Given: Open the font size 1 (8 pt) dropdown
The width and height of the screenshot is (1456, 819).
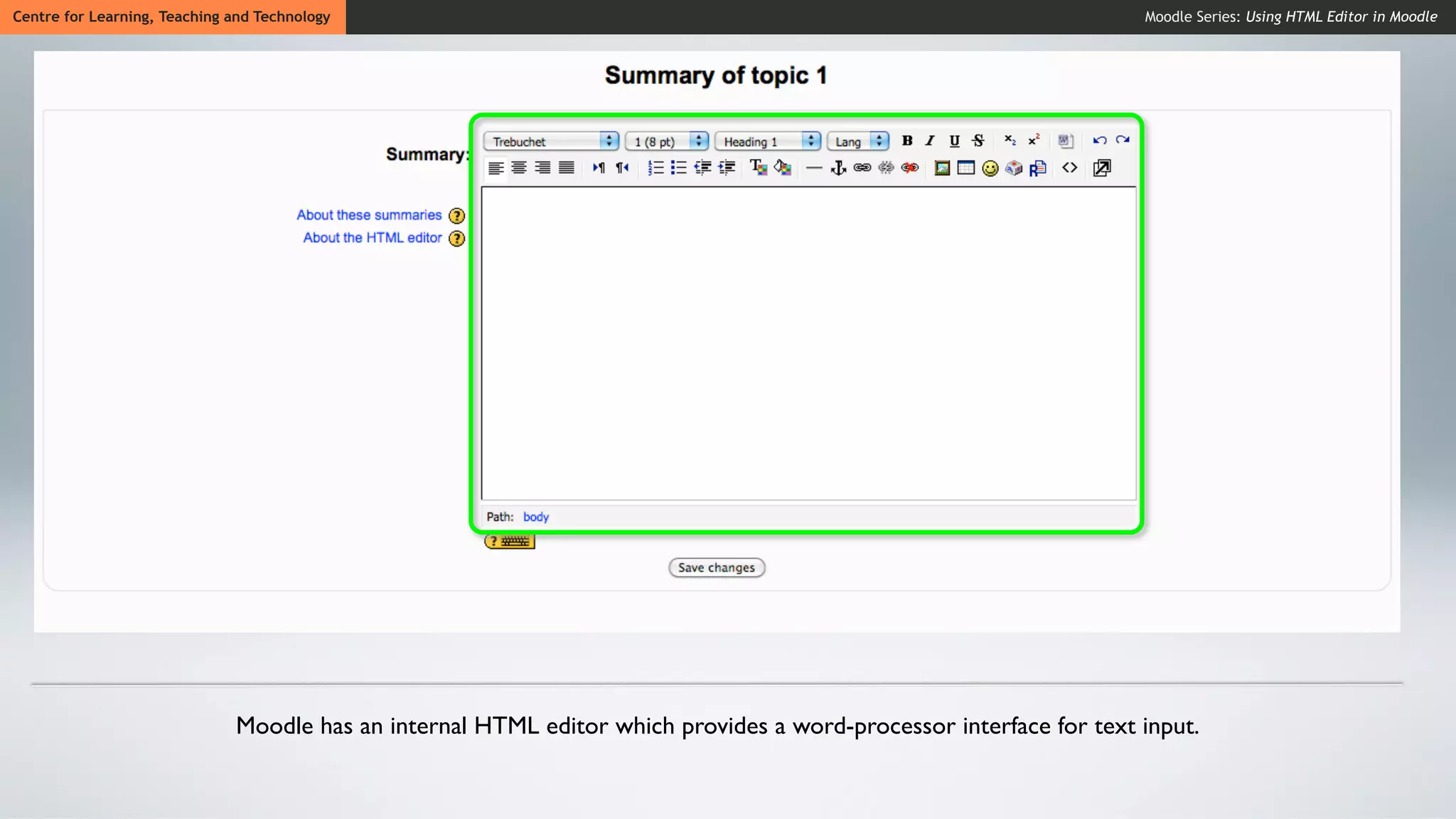Looking at the screenshot, I should pos(667,141).
